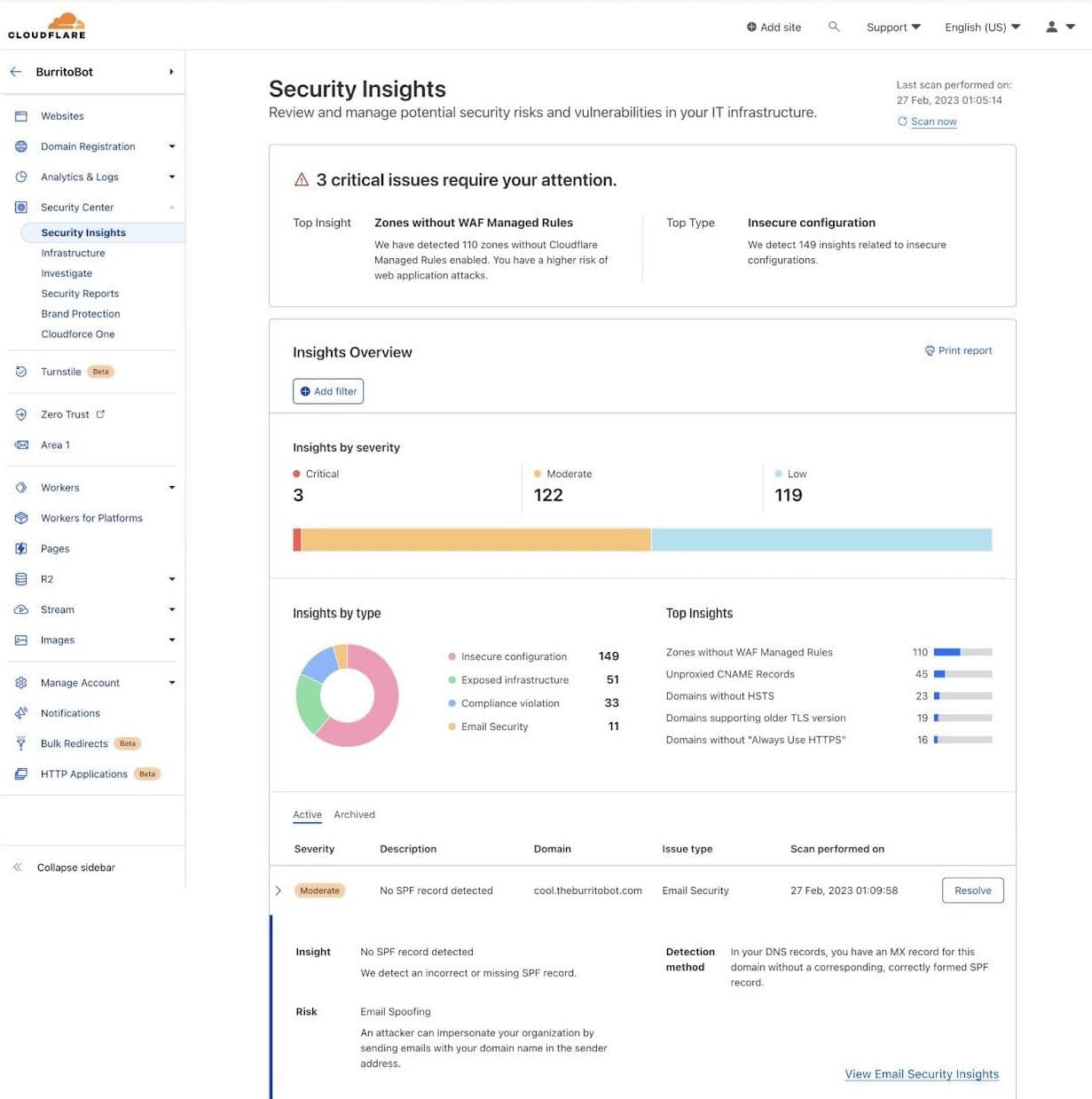Expand the Analytics & Logs submenu arrow
The height and width of the screenshot is (1099, 1092).
(172, 177)
